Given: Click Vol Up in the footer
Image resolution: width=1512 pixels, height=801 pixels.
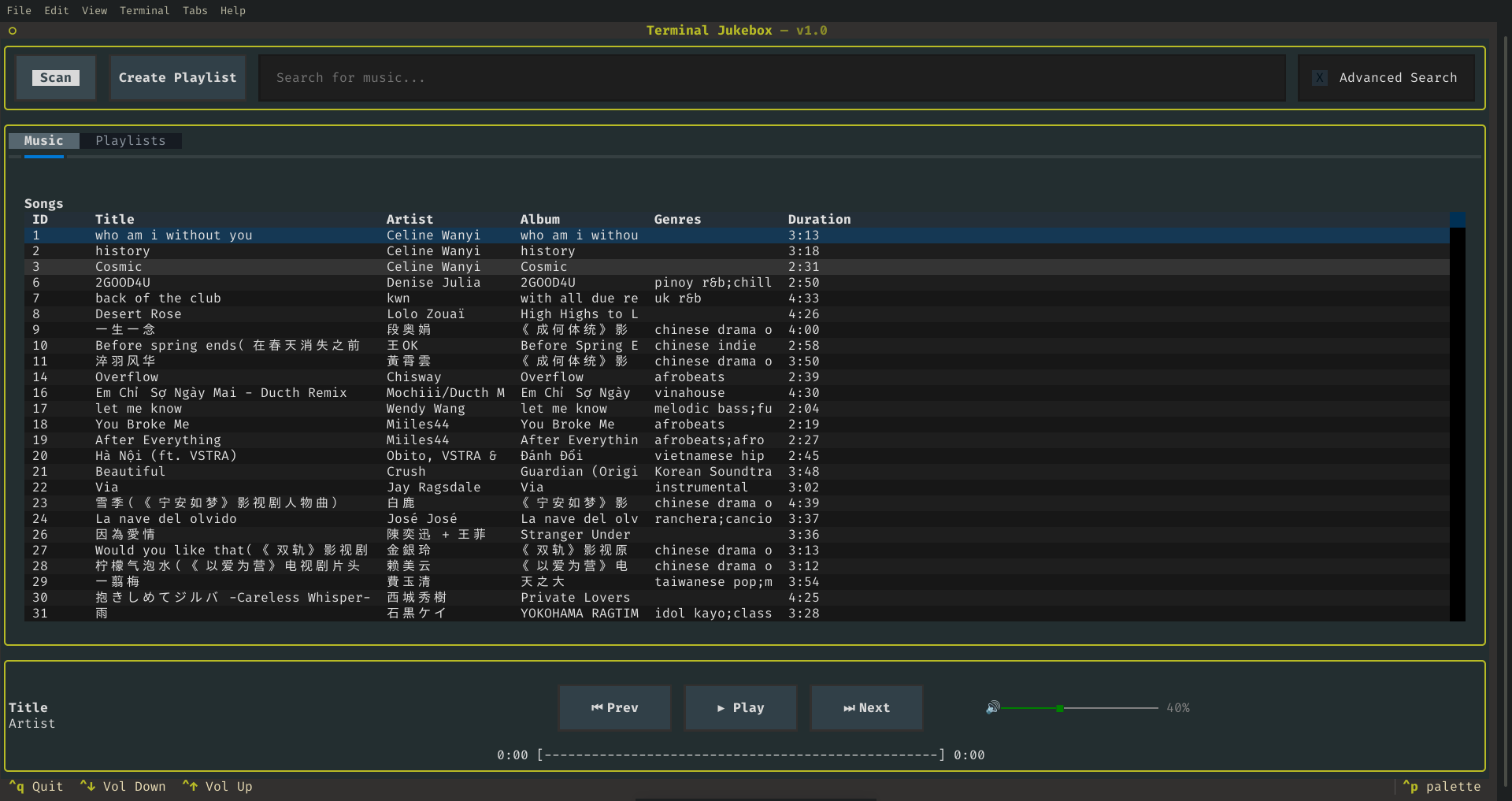Looking at the screenshot, I should (217, 786).
